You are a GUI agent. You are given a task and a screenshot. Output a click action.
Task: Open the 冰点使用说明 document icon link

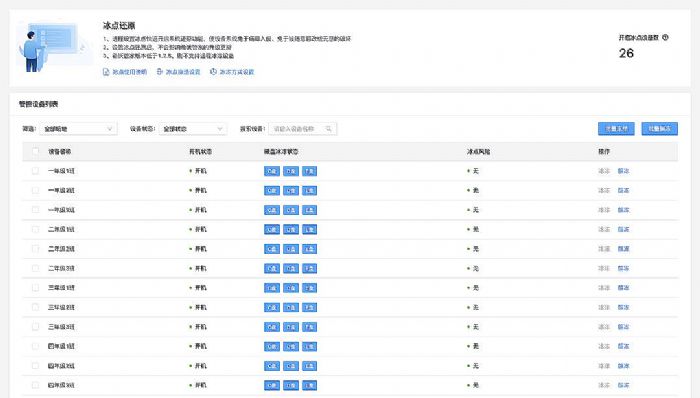coord(106,72)
